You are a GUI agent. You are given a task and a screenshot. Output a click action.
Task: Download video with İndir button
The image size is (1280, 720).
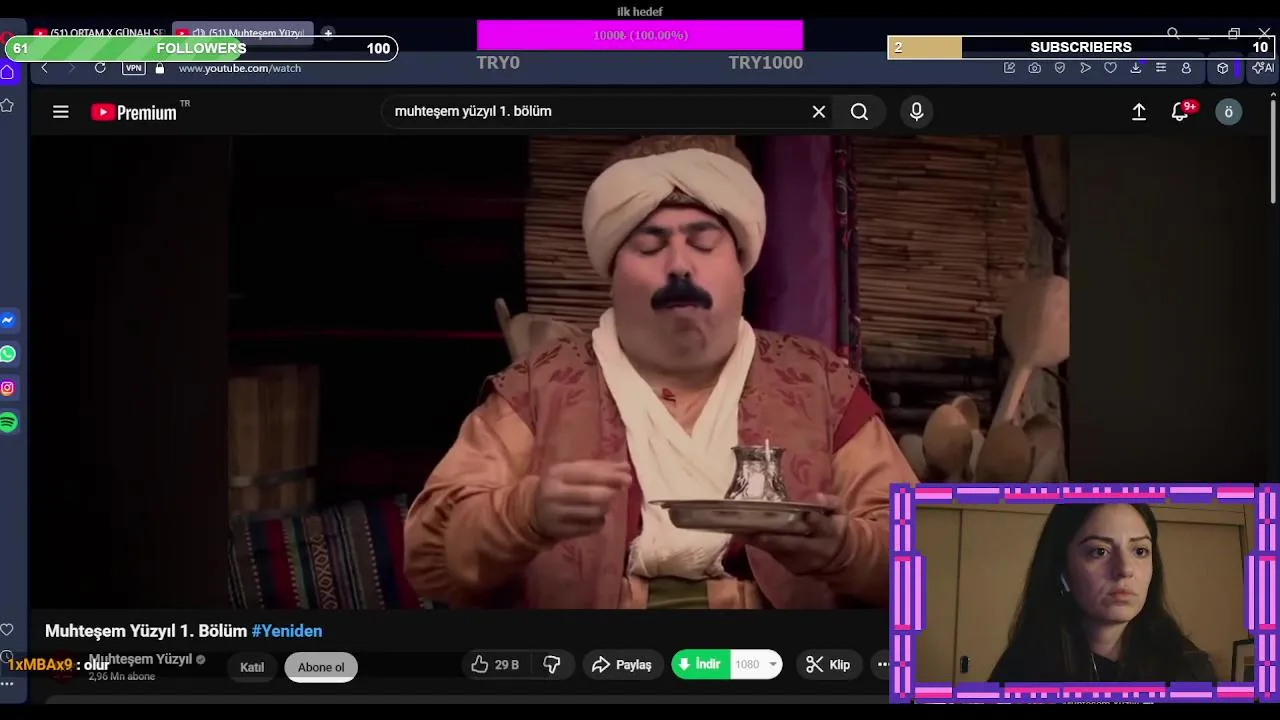click(x=700, y=665)
